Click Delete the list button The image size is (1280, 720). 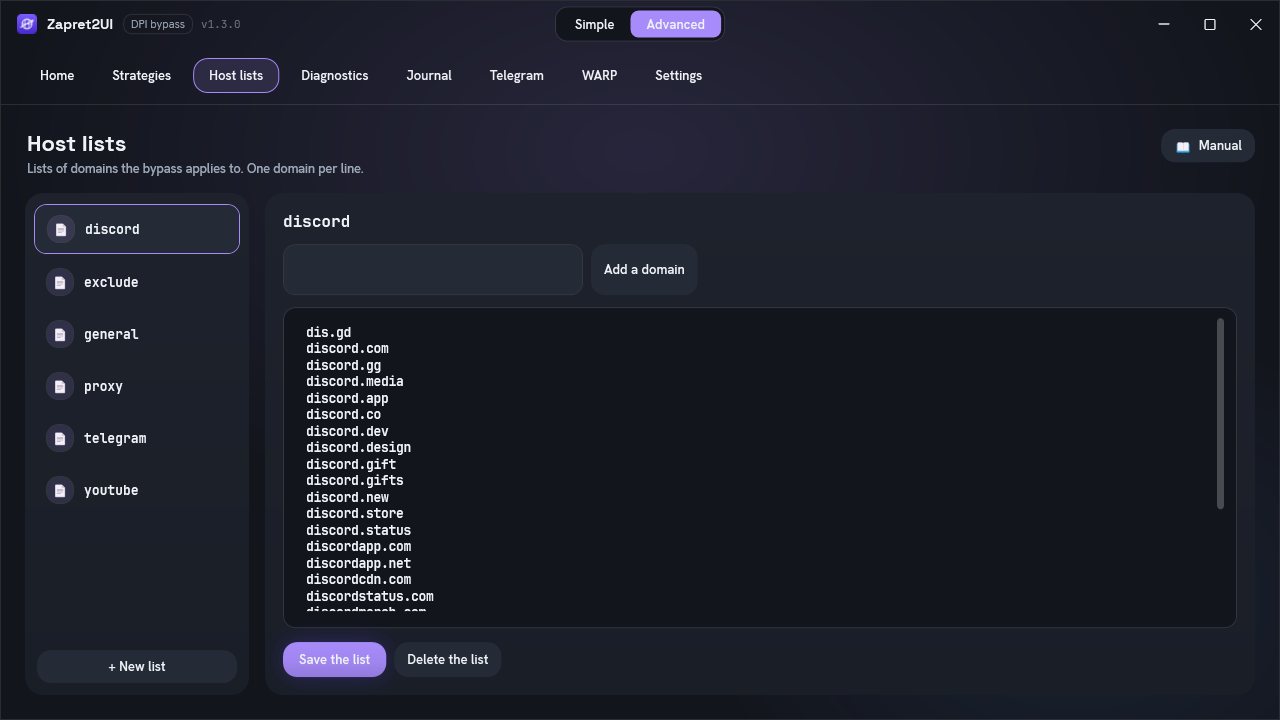point(447,659)
